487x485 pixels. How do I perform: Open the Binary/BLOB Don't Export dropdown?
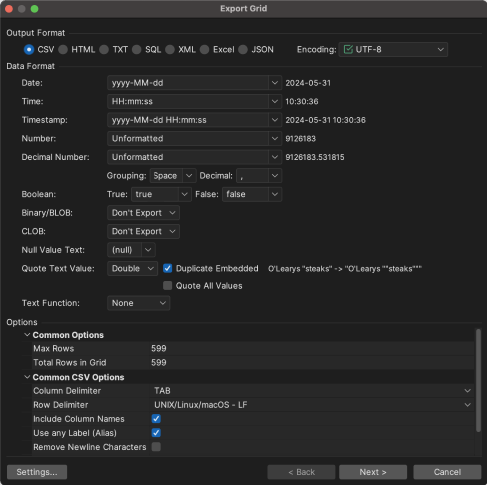pyautogui.click(x=143, y=213)
